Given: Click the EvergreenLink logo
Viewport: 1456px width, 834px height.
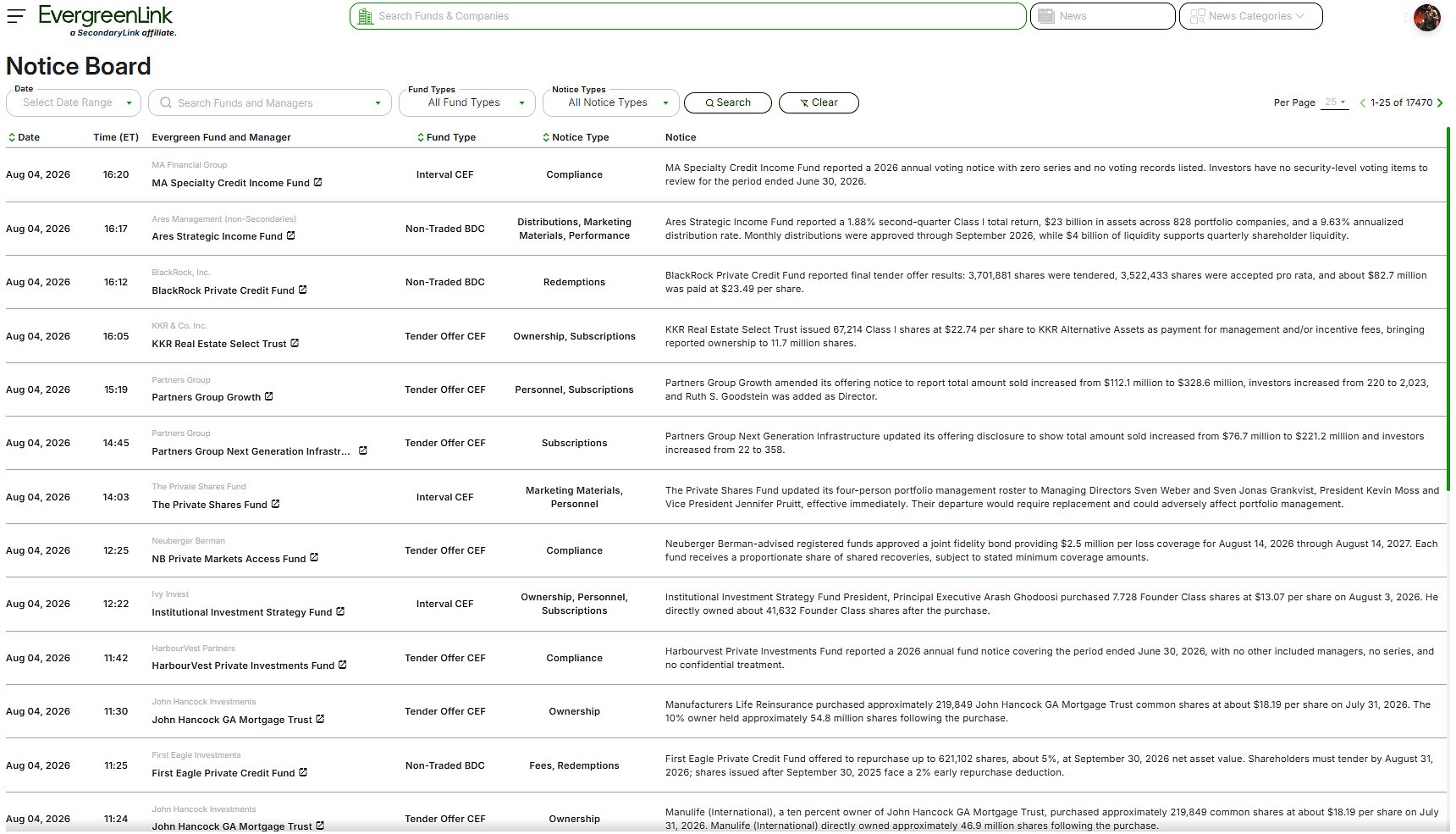Looking at the screenshot, I should pos(107,21).
